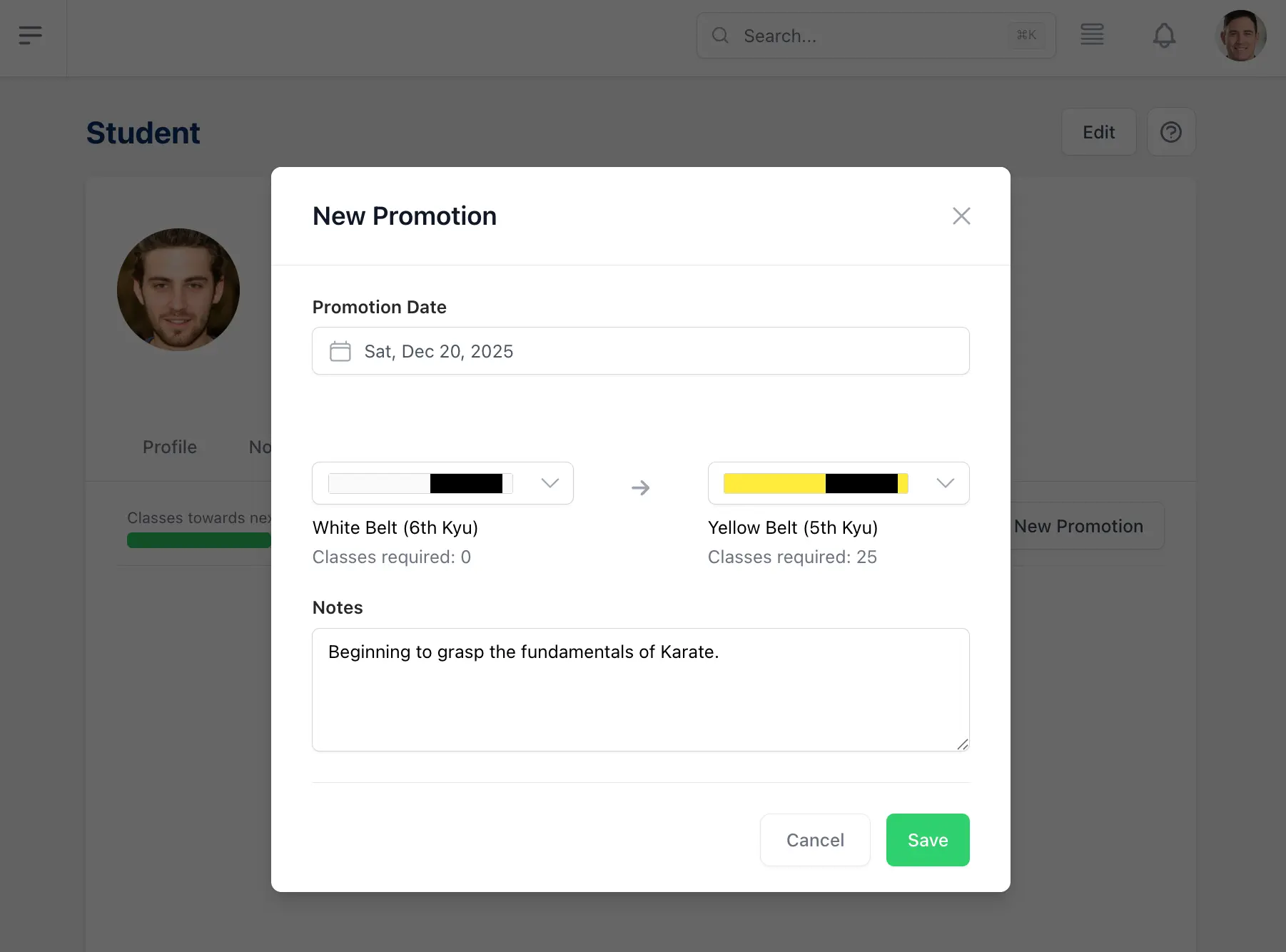This screenshot has width=1286, height=952.
Task: Open the user account avatar
Action: click(x=1240, y=36)
